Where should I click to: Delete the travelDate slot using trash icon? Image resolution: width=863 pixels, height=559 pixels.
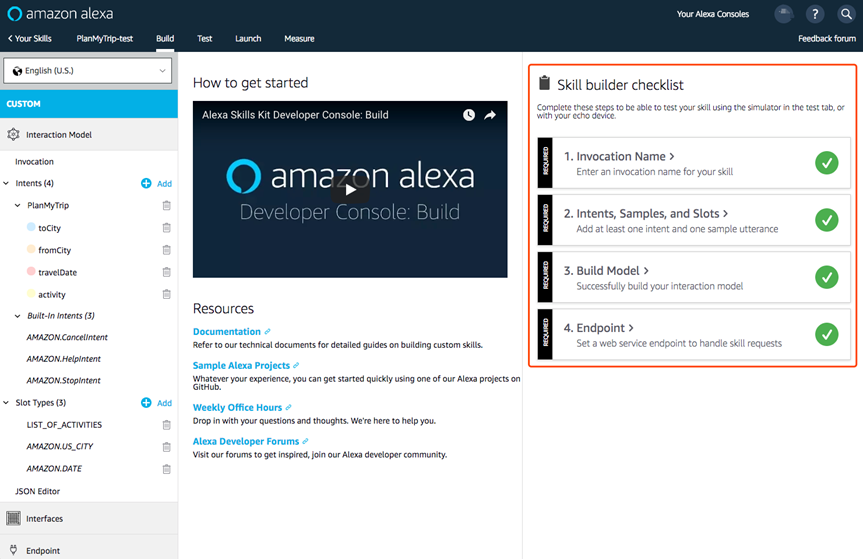point(166,272)
